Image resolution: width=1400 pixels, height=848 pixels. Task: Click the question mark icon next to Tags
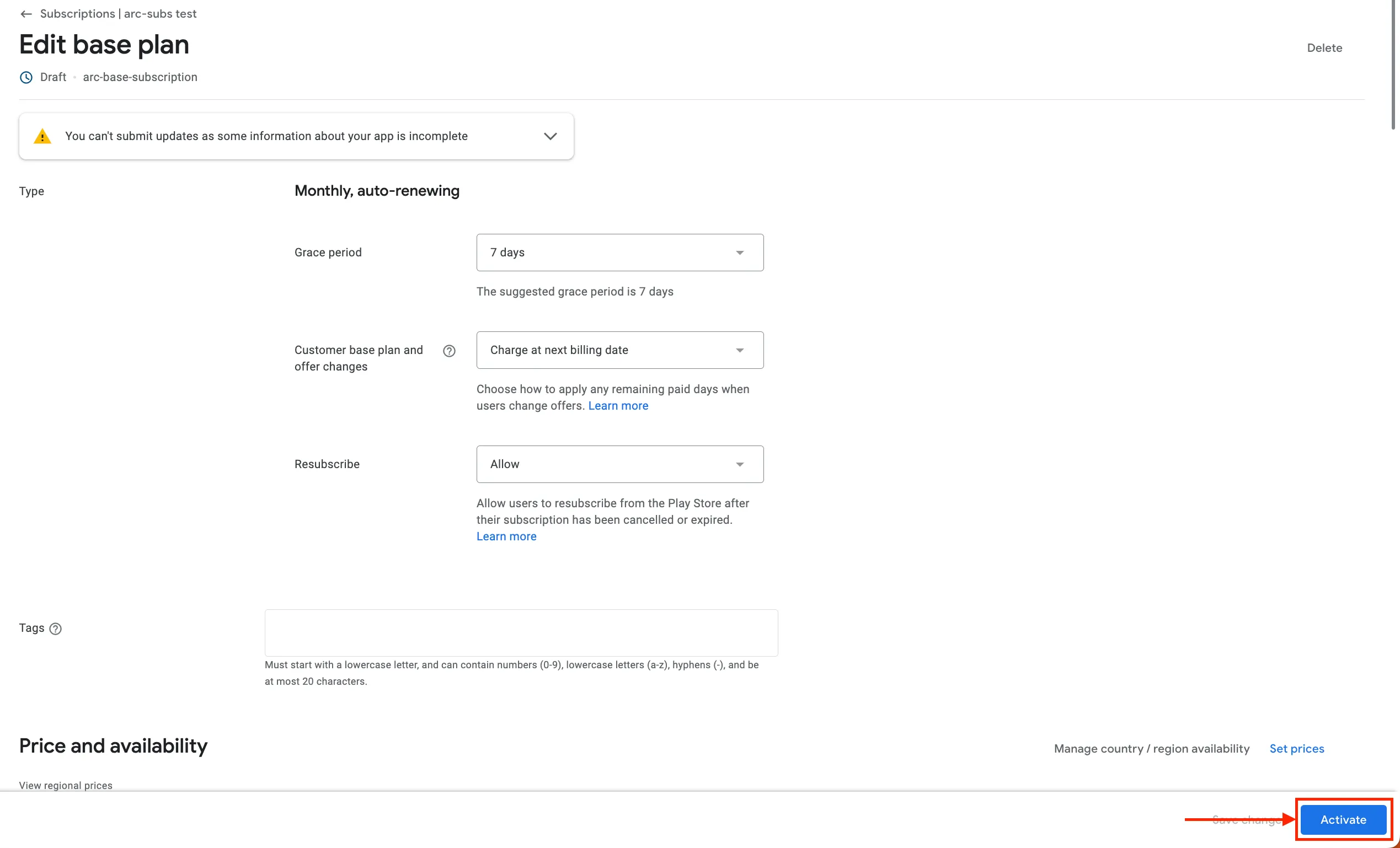click(x=56, y=628)
